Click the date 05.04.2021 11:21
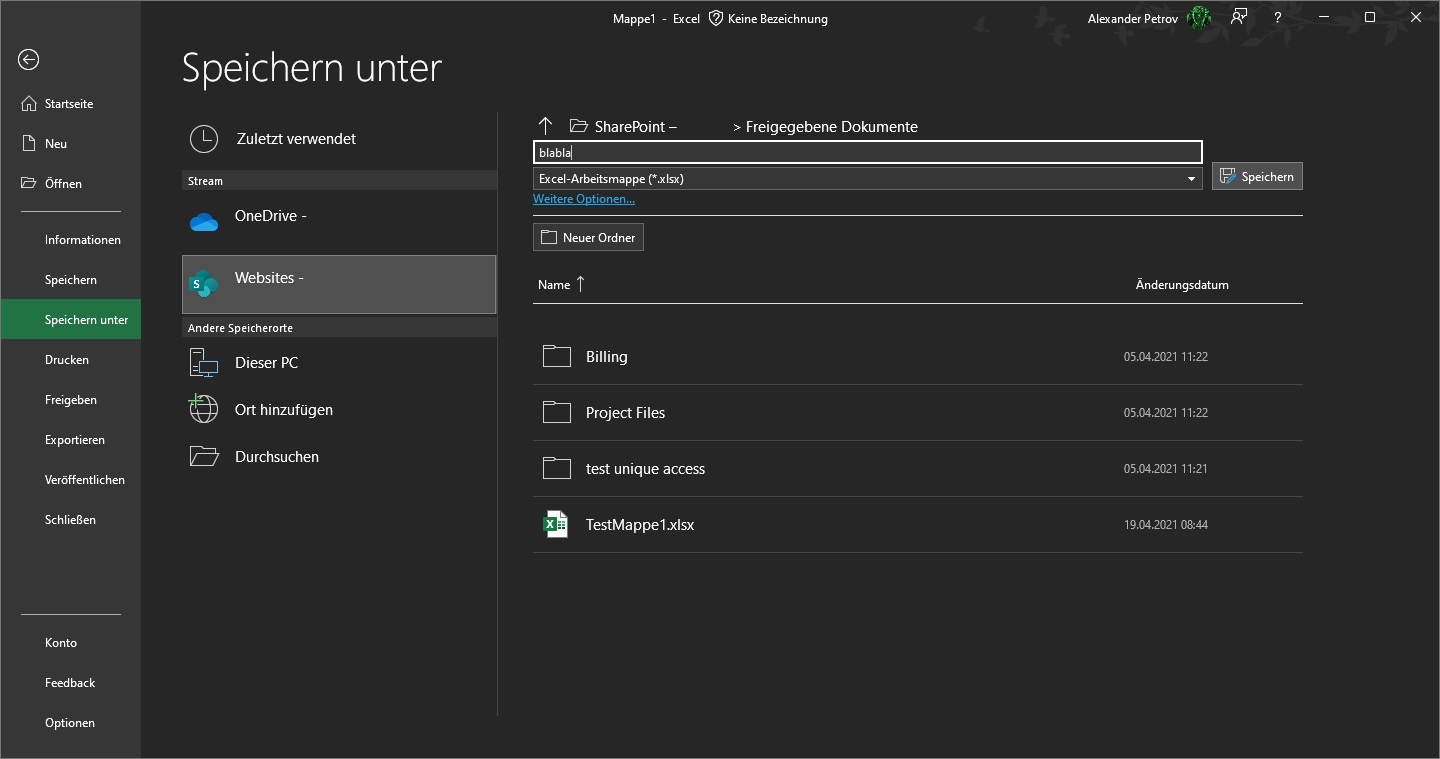Viewport: 1440px width, 759px height. (1166, 469)
